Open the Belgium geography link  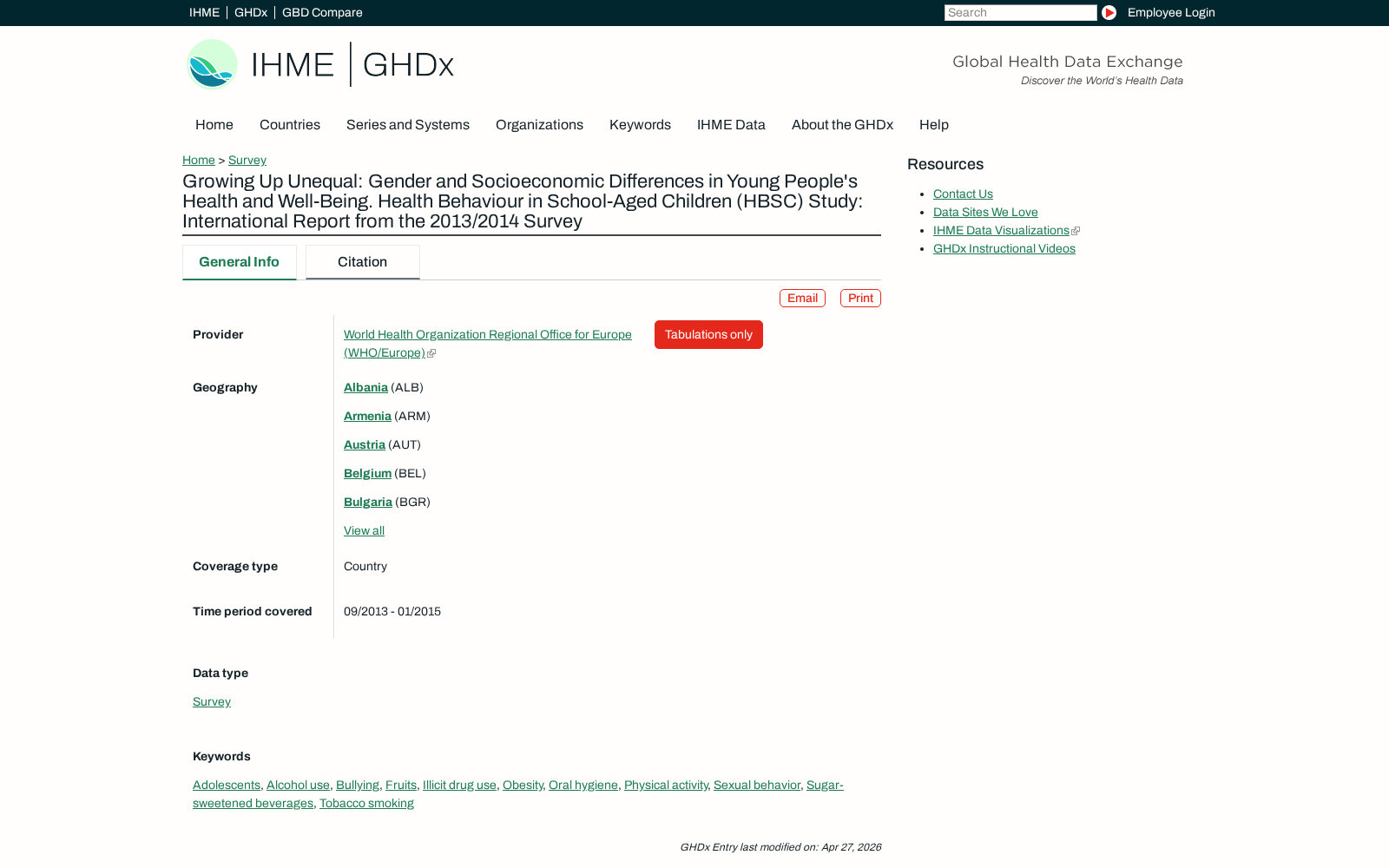(367, 474)
